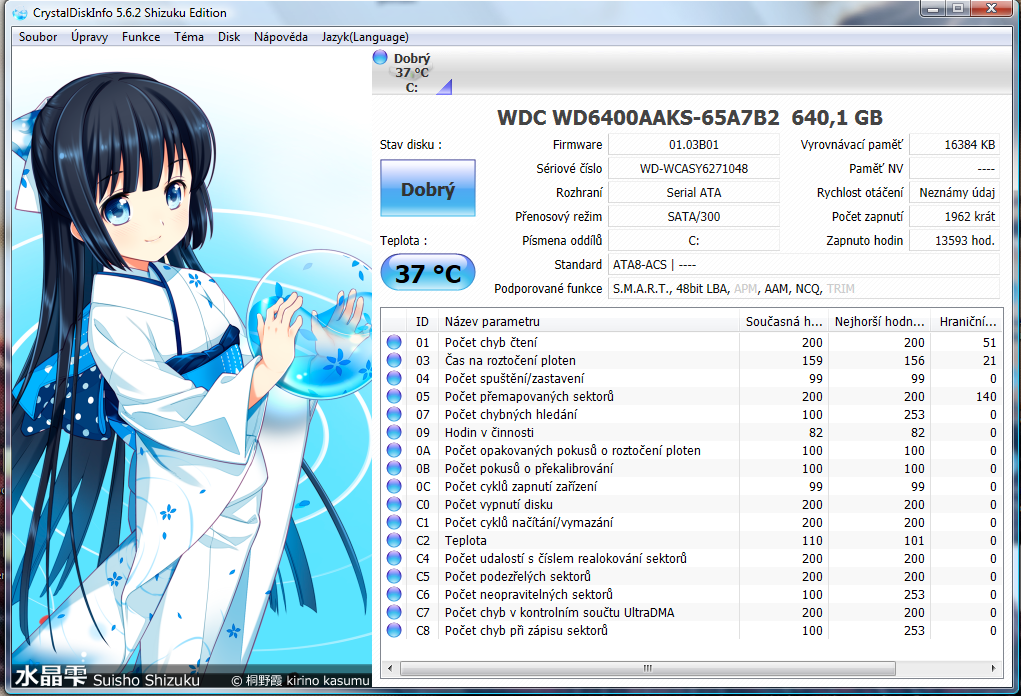Click status orb for Počet chyb při zápisu sektorů
1021x696 pixels.
(x=394, y=630)
